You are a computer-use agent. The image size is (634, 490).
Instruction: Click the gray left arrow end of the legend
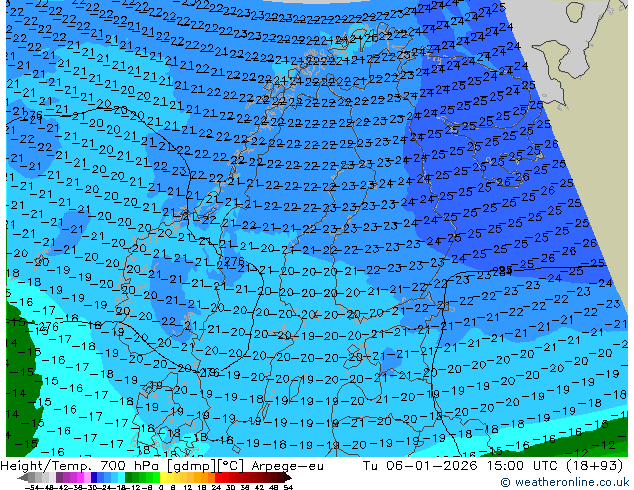[x=22, y=477]
